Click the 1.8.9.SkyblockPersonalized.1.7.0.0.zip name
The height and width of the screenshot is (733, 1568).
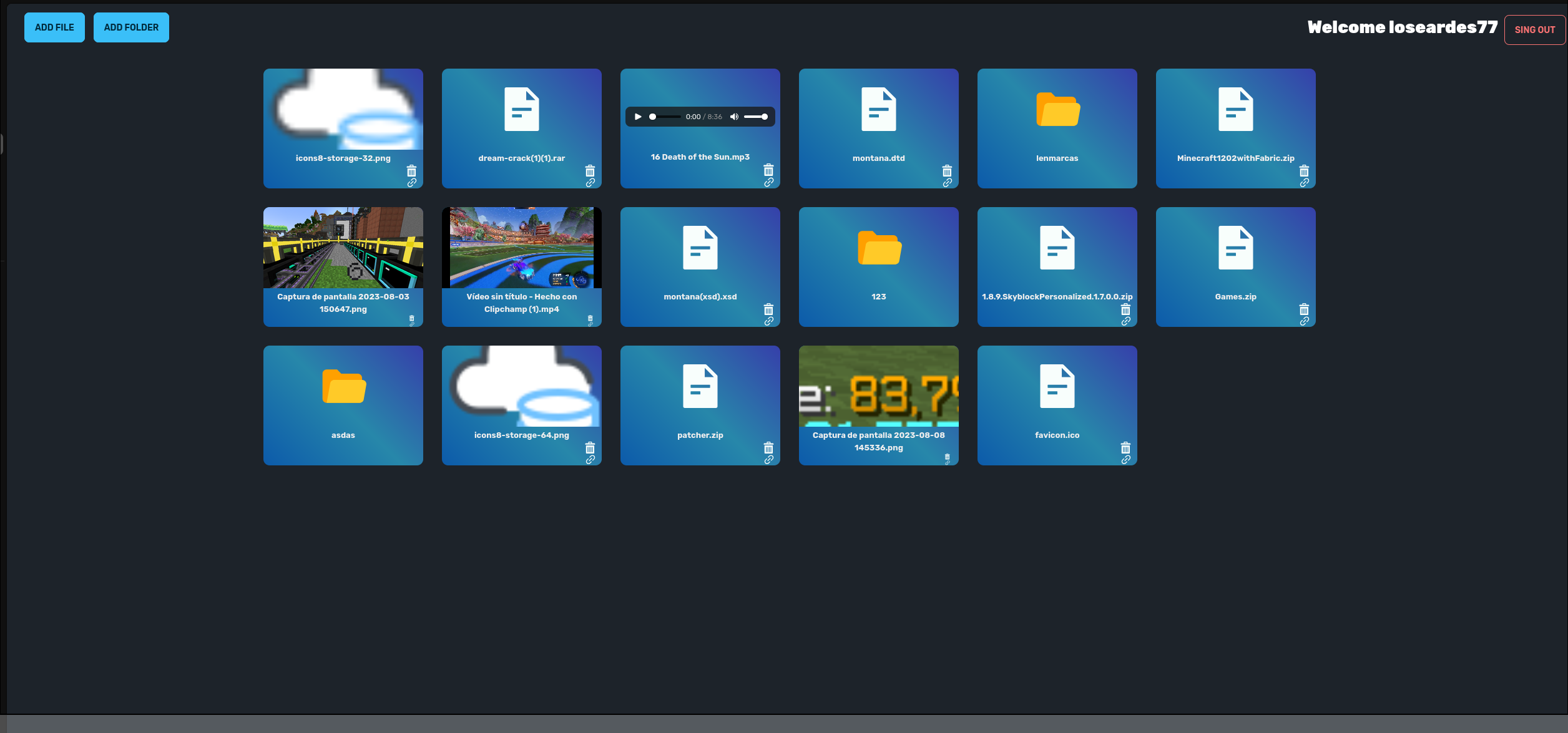1057,297
